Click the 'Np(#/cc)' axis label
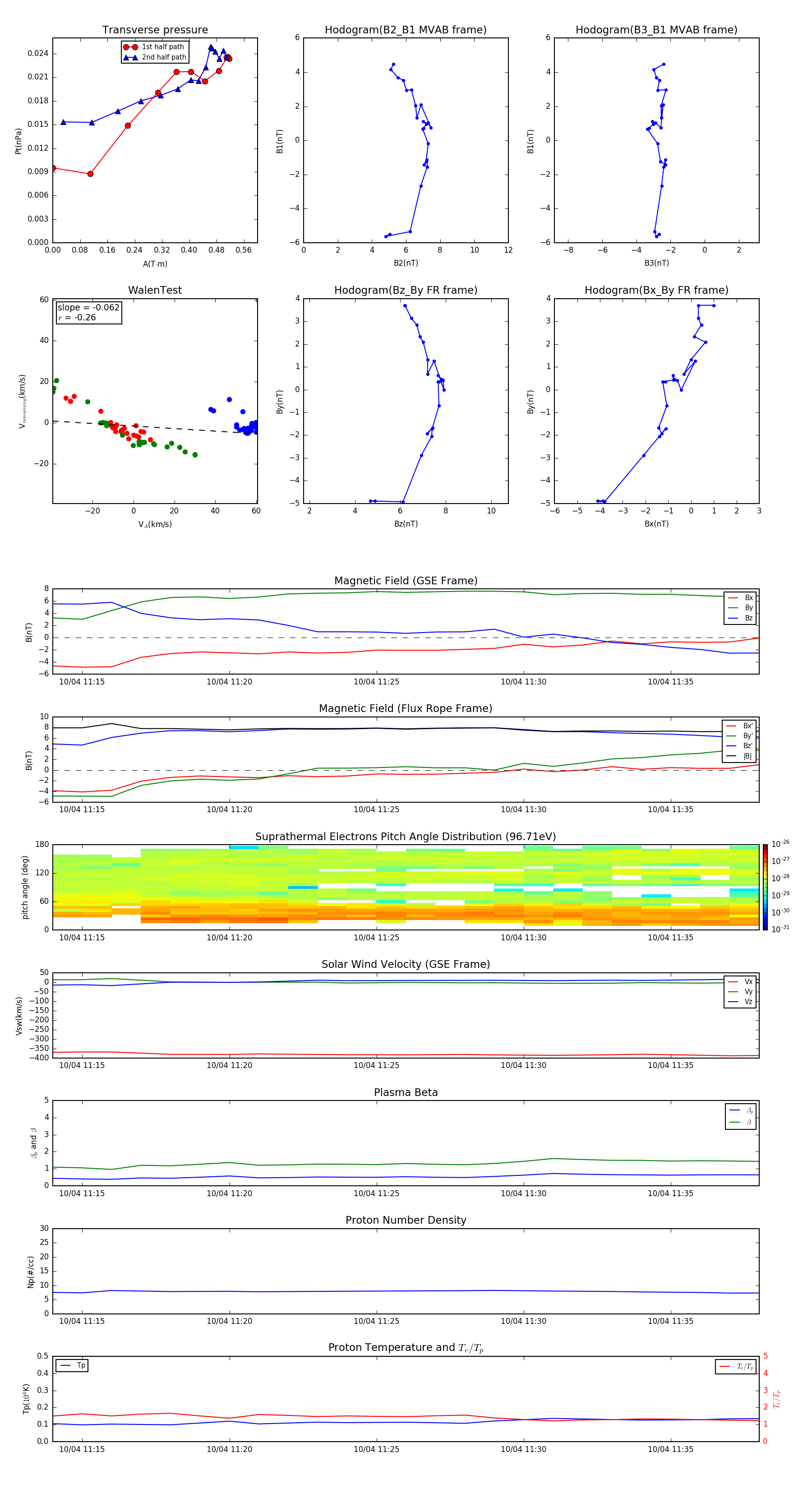The image size is (812, 1489). 31,1272
